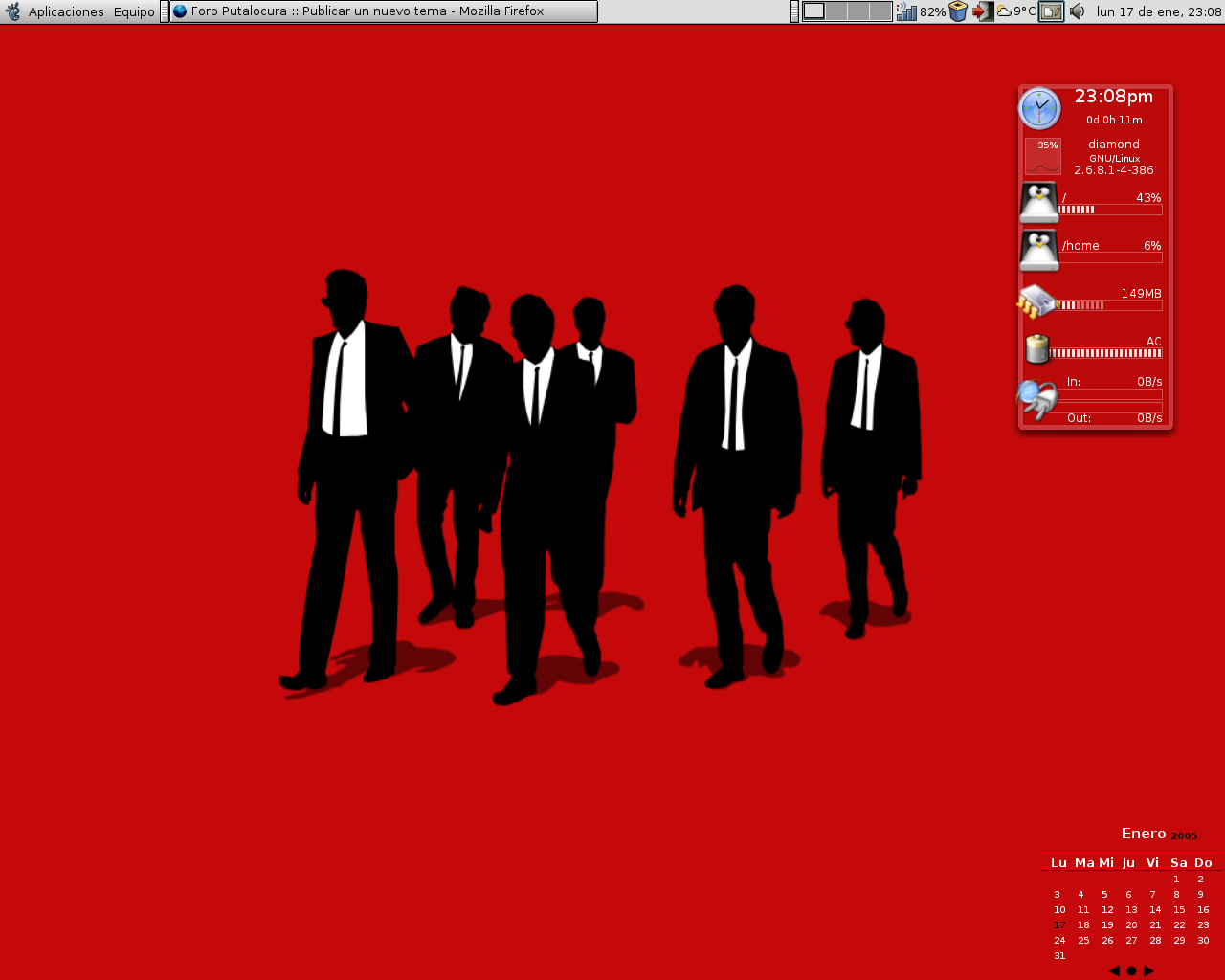Go to next month with right arrow
The image size is (1225, 980).
click(x=1148, y=970)
